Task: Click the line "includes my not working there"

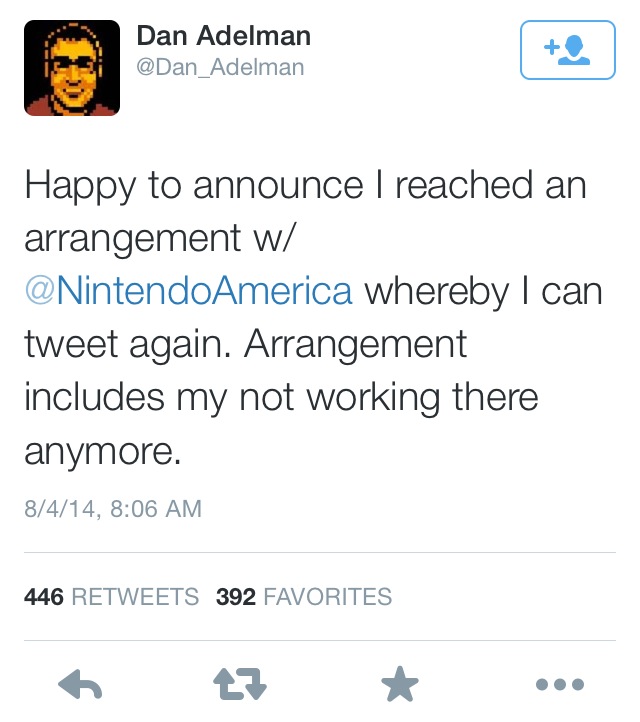Action: [x=281, y=396]
